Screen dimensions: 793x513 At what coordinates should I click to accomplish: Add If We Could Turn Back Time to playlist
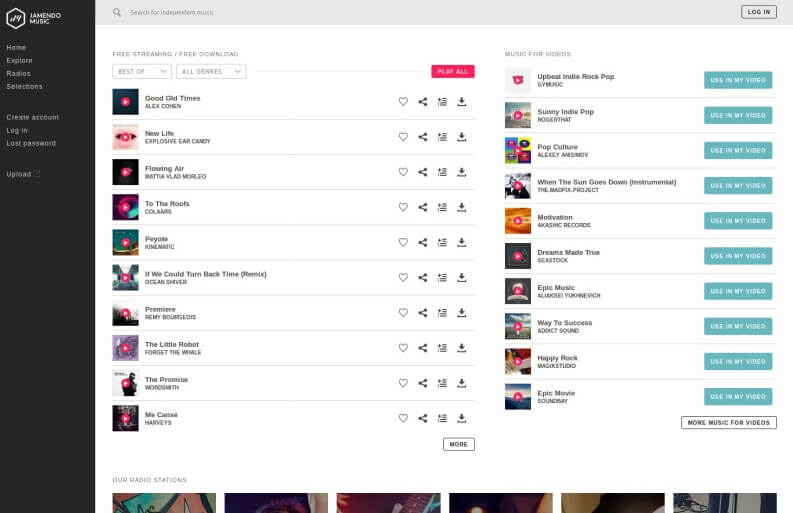(442, 277)
